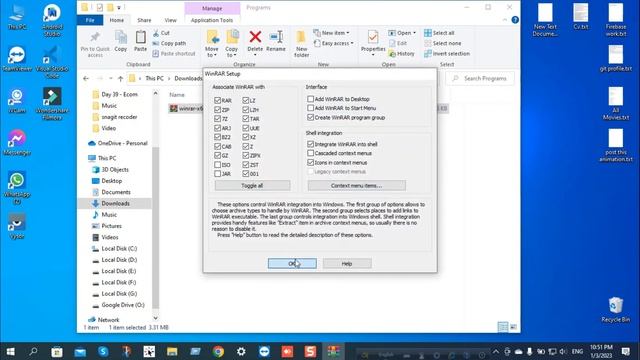
Task: Switch to details view icon in status bar
Action: coord(503,327)
